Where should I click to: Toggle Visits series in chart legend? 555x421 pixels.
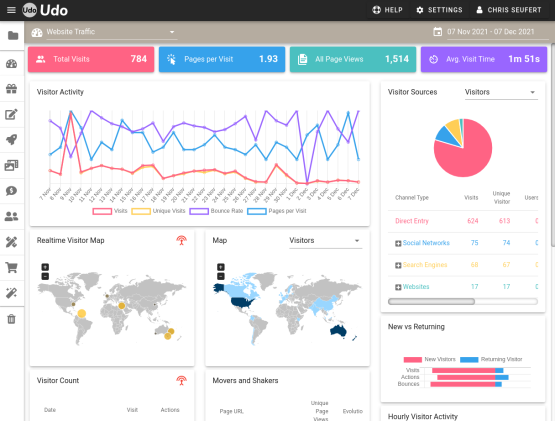click(x=110, y=211)
